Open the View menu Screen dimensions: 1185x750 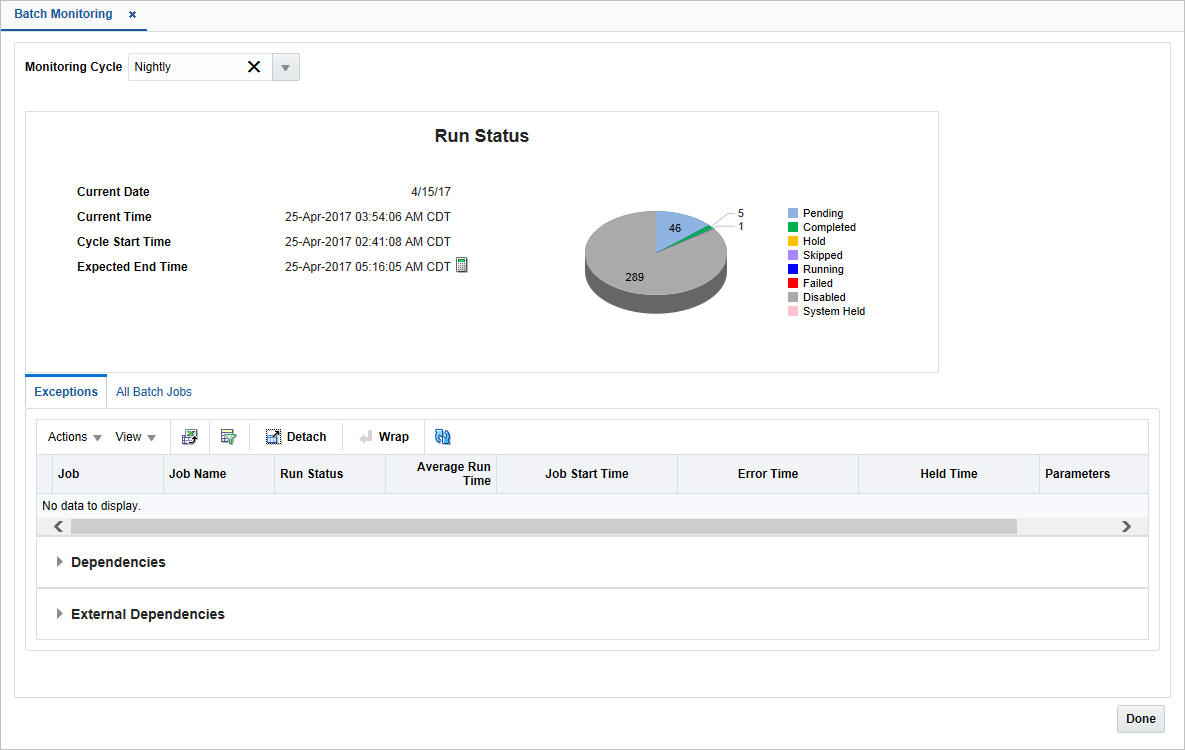(135, 436)
